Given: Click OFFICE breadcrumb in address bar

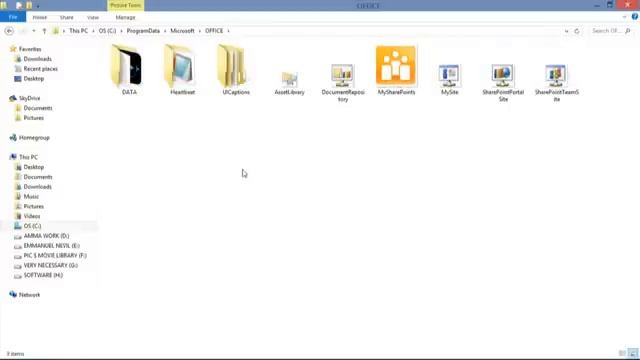Looking at the screenshot, I should 214,31.
